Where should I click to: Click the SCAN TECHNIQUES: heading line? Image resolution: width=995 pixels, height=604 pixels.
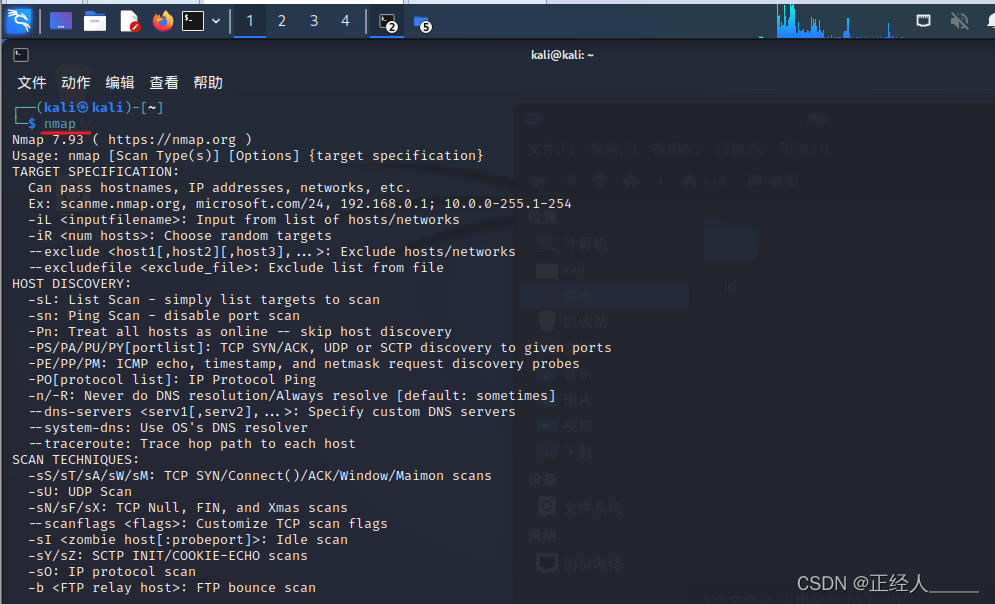(76, 459)
